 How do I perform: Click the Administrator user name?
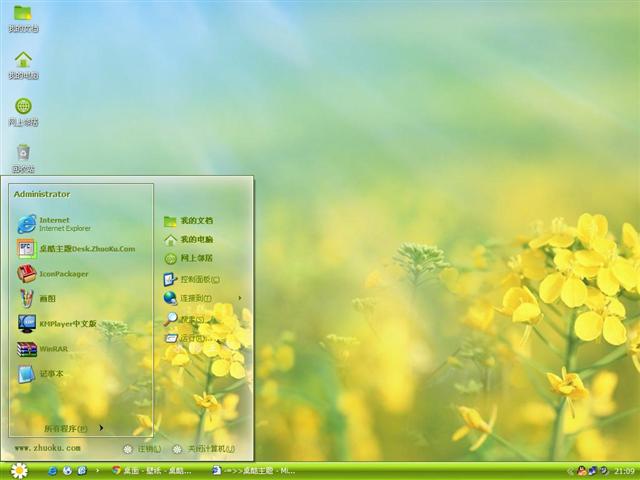(42, 194)
